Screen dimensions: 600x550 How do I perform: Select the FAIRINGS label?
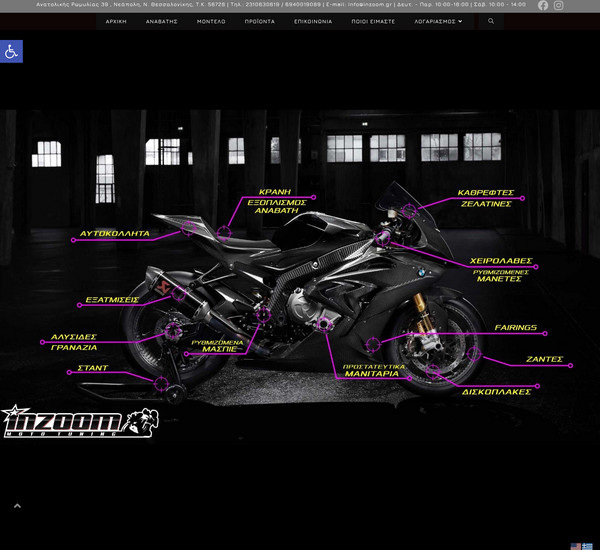tap(515, 328)
